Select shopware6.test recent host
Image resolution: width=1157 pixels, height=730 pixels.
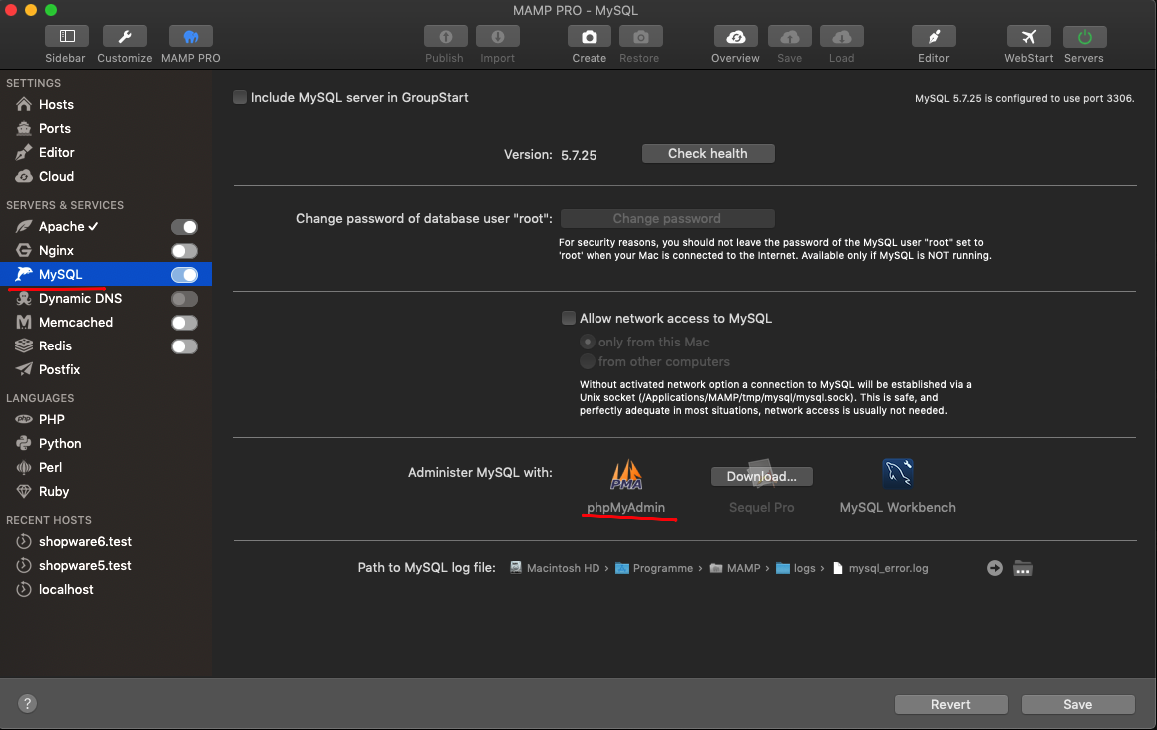pyautogui.click(x=85, y=542)
